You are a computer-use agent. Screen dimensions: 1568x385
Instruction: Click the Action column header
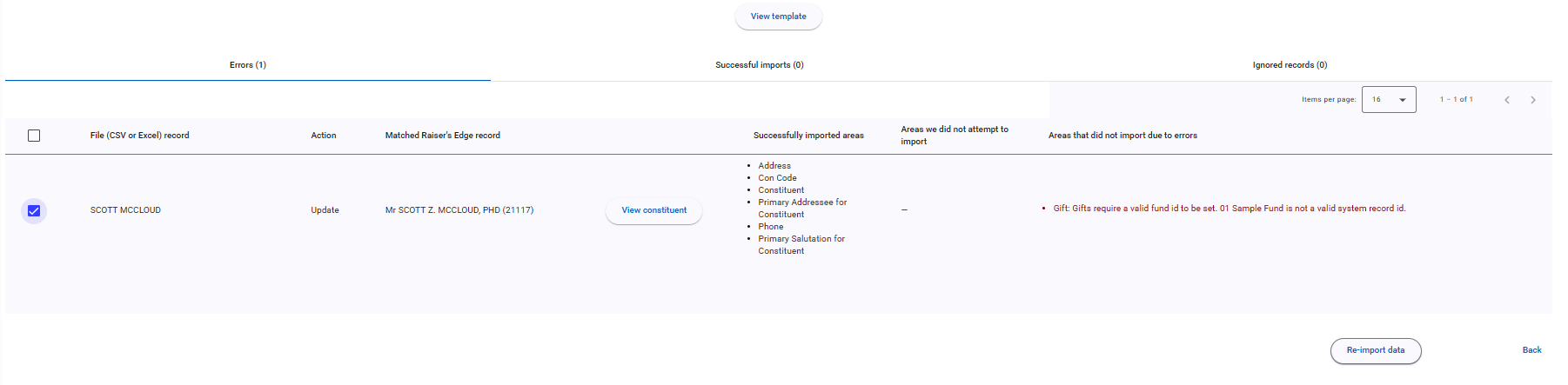coord(324,136)
